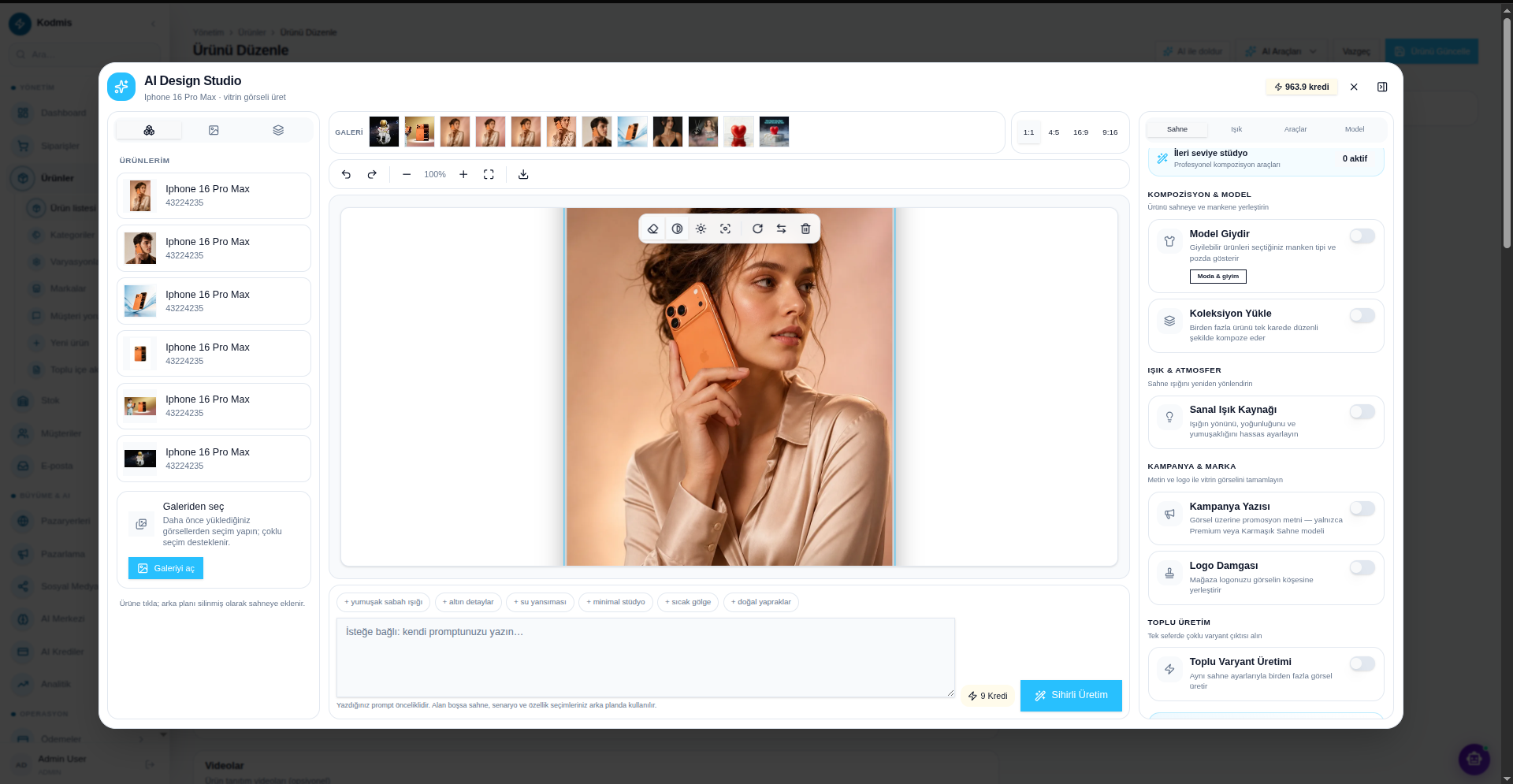Screen dimensions: 1513x784
Task: Start generation with Sihirli Üretim button
Action: click(1071, 696)
